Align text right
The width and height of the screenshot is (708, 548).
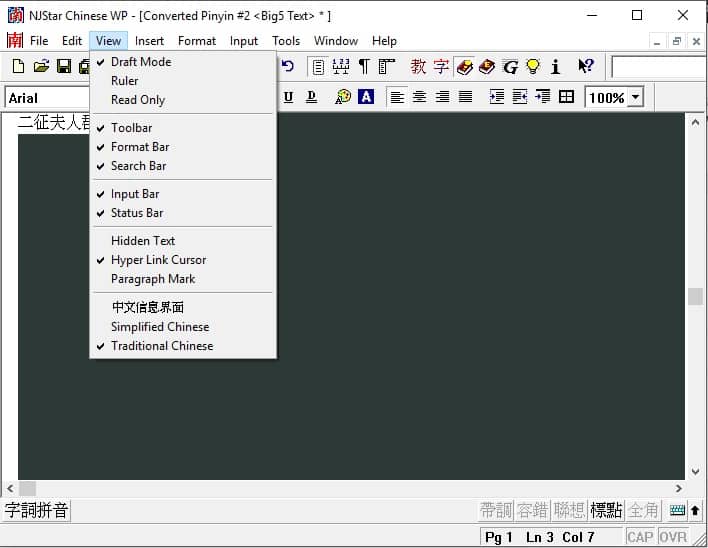click(442, 97)
